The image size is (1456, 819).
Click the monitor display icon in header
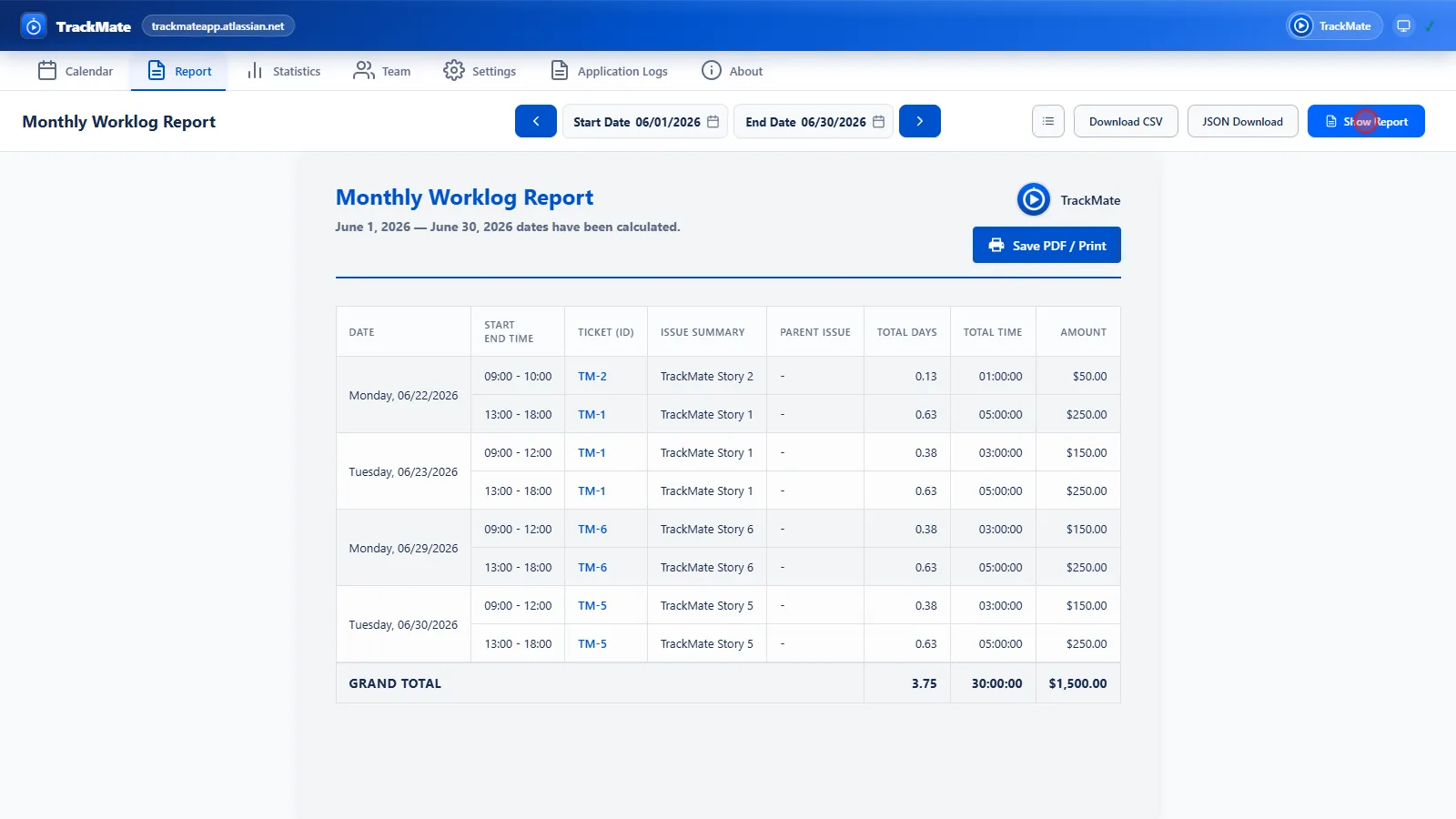(1404, 25)
